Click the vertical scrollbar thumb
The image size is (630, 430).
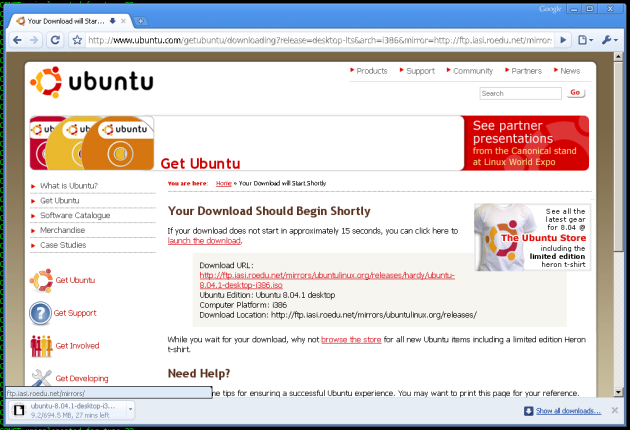pyautogui.click(x=618, y=157)
